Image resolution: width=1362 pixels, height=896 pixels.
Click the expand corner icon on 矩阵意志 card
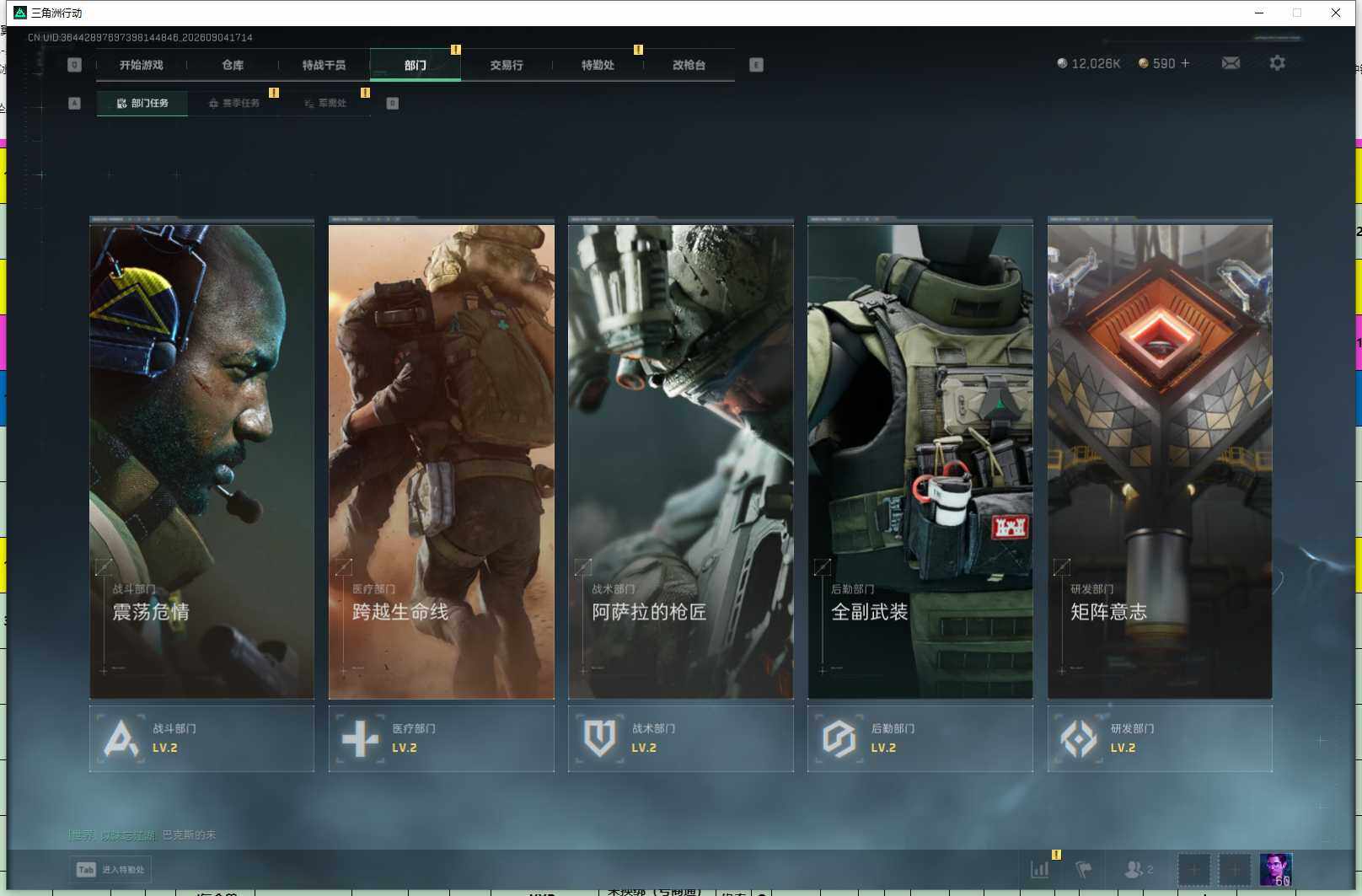[x=1062, y=567]
